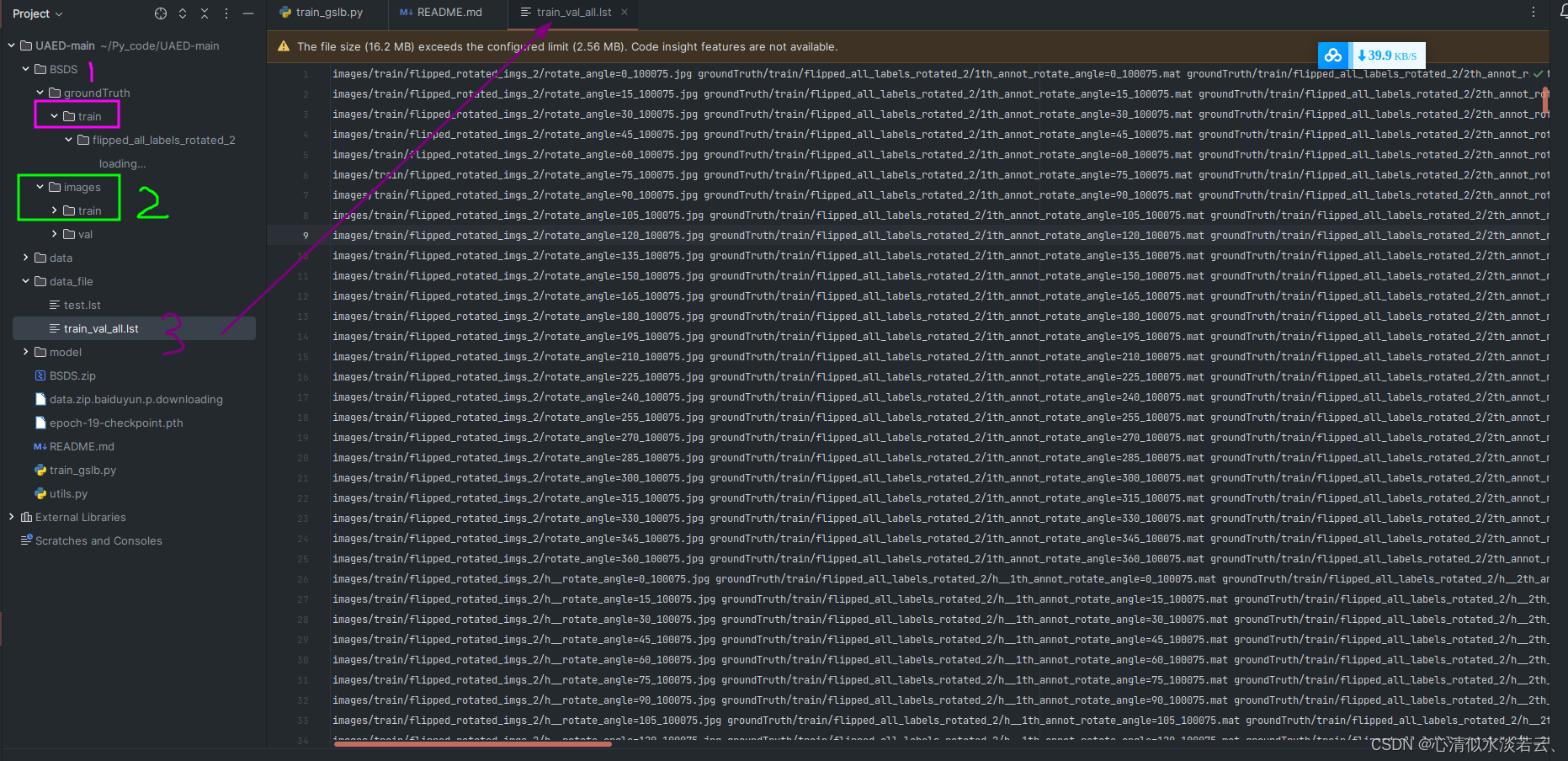Click the file size warning message text
Image resolution: width=1568 pixels, height=761 pixels.
[x=567, y=47]
